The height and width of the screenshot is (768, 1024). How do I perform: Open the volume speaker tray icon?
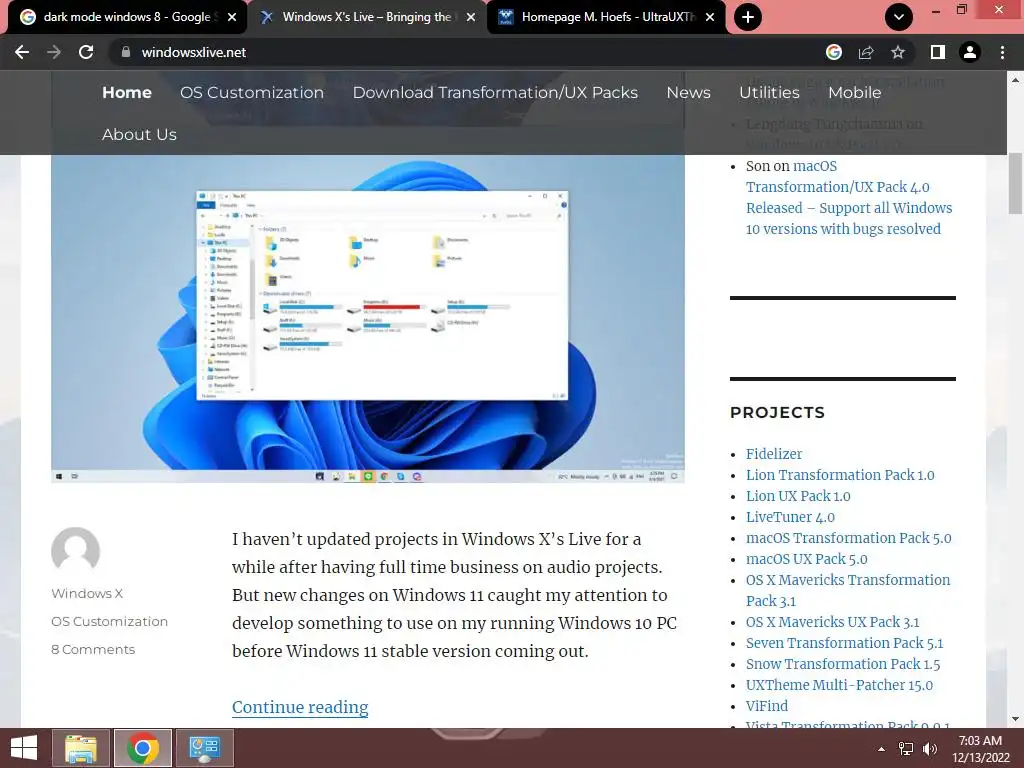[x=929, y=749]
